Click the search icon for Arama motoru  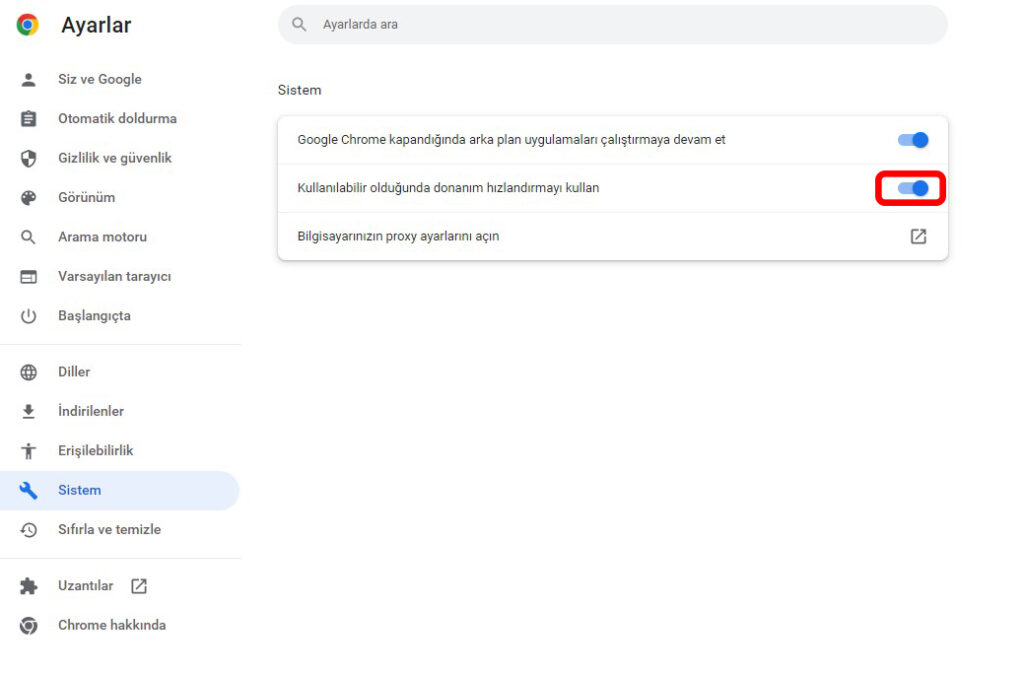(x=28, y=237)
